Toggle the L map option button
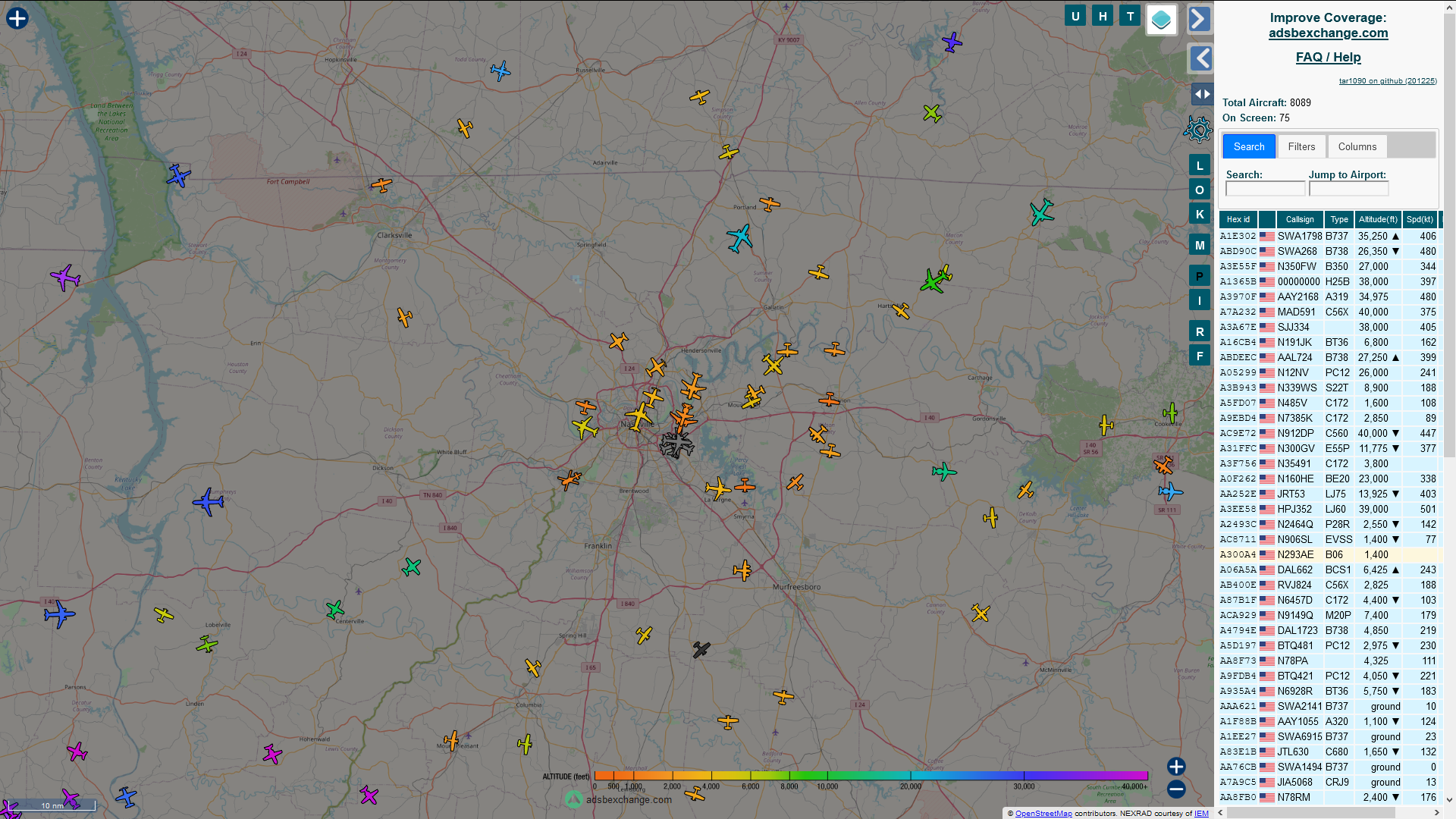Screen dimensions: 1456x819 [x=1200, y=165]
